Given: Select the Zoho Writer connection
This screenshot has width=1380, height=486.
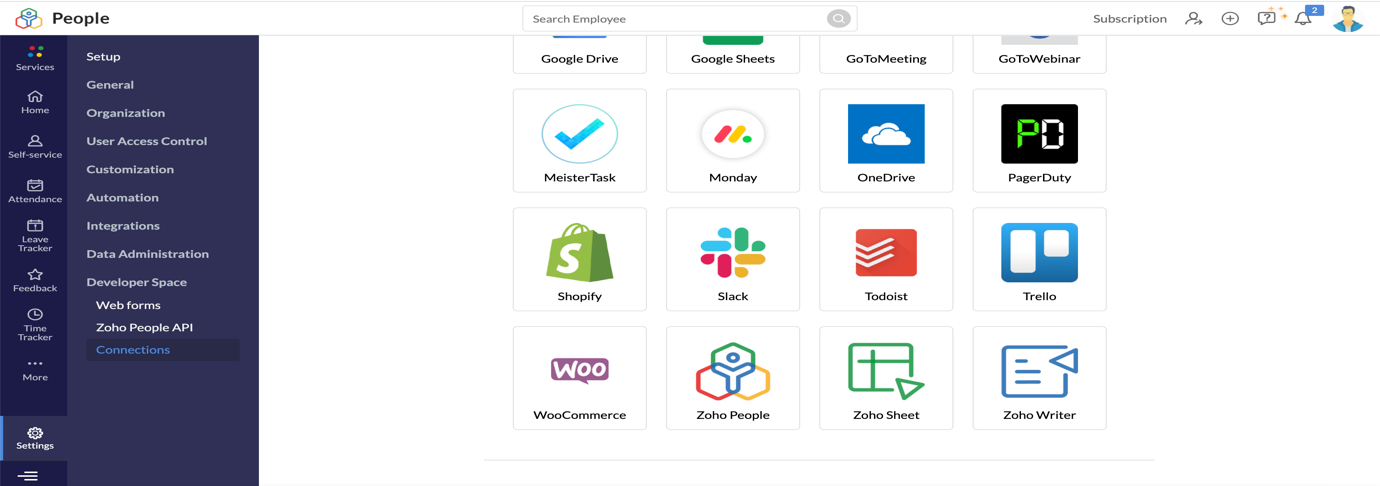Looking at the screenshot, I should pos(1039,378).
